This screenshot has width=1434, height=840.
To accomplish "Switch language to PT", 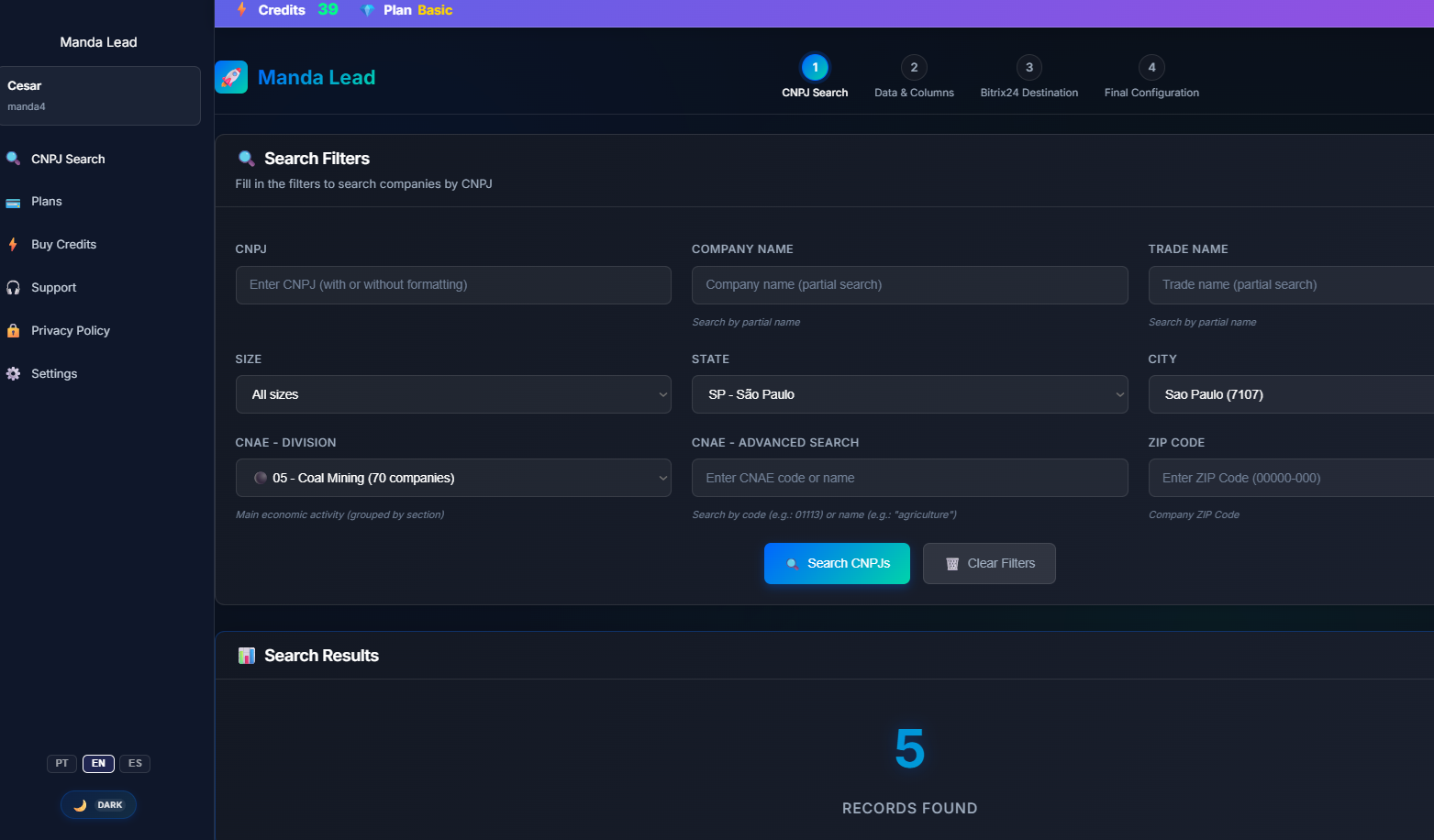I will pos(61,764).
